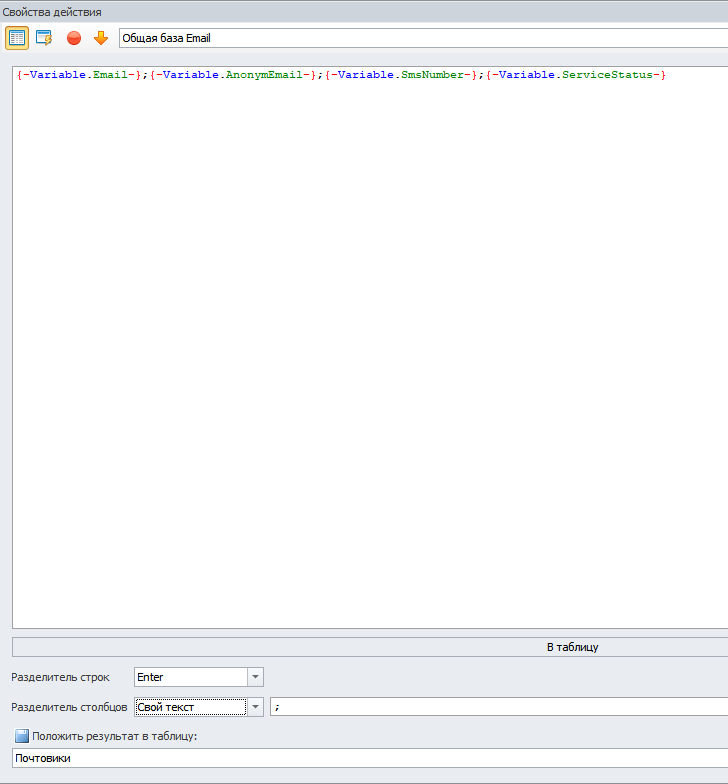
Task: Click the table name field 'Почтовики'
Action: [370, 758]
